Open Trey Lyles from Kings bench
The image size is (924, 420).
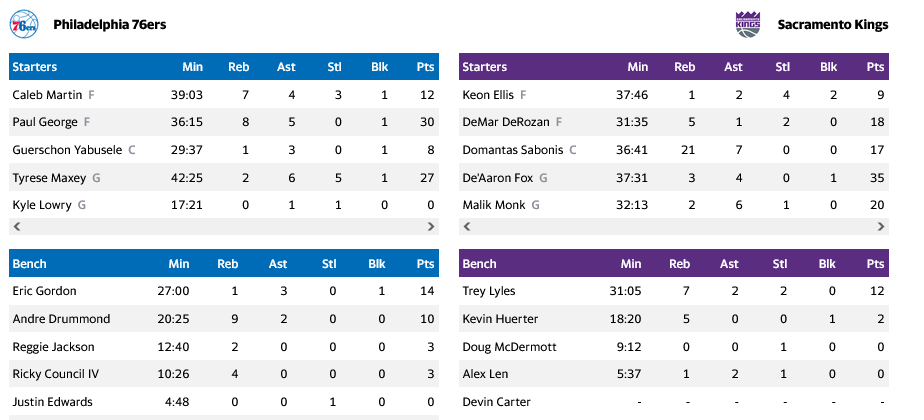[487, 291]
